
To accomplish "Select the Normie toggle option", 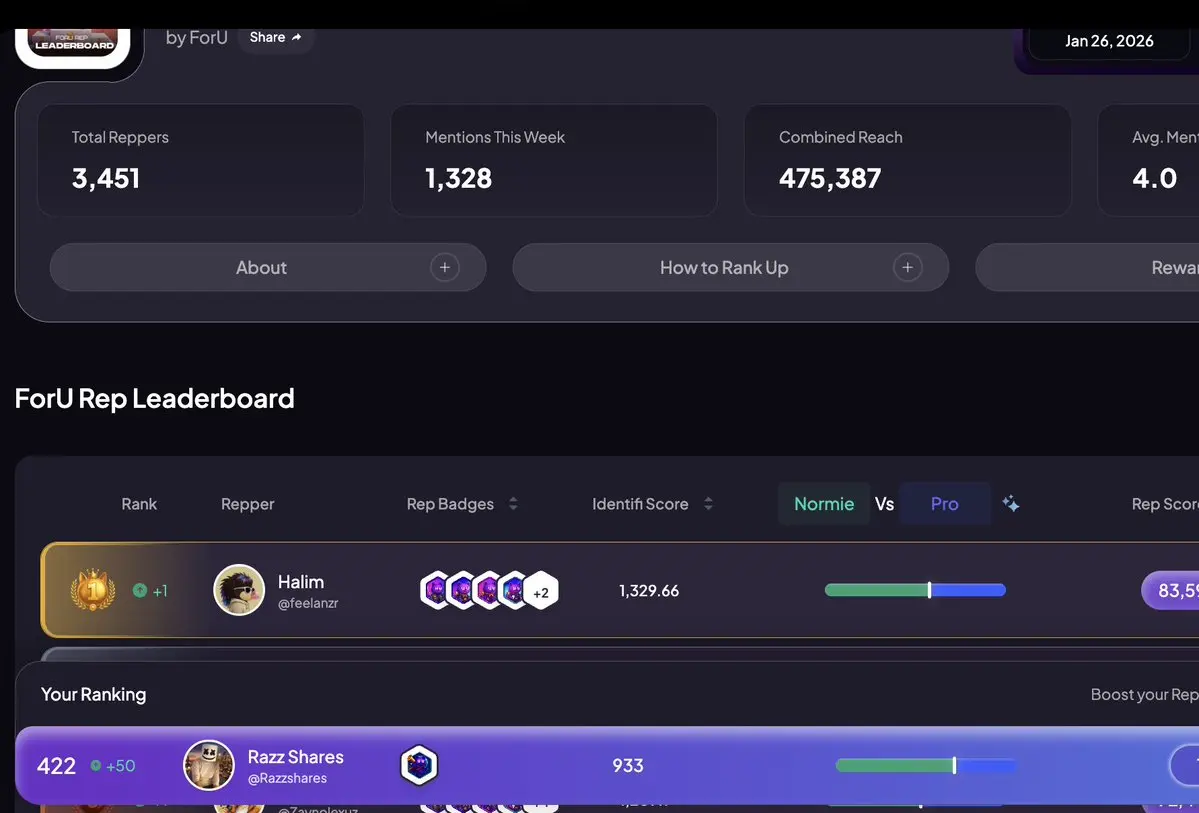I will (824, 504).
